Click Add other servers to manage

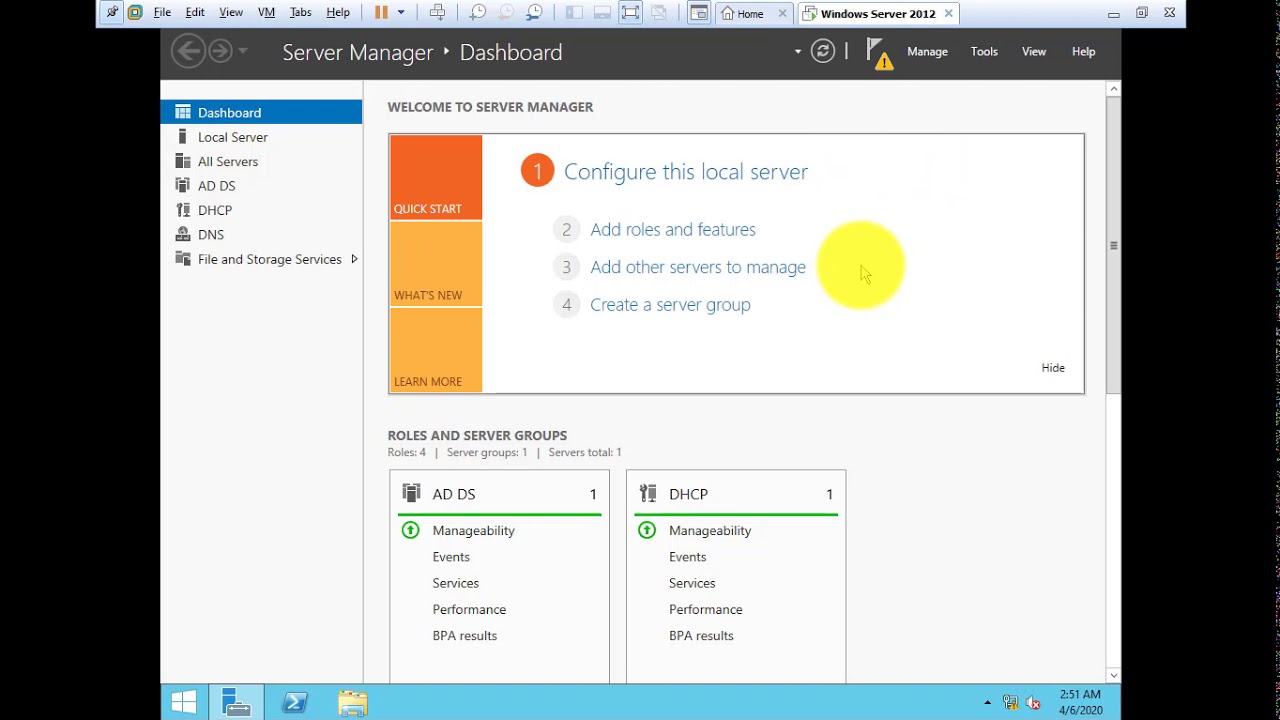pyautogui.click(x=698, y=267)
